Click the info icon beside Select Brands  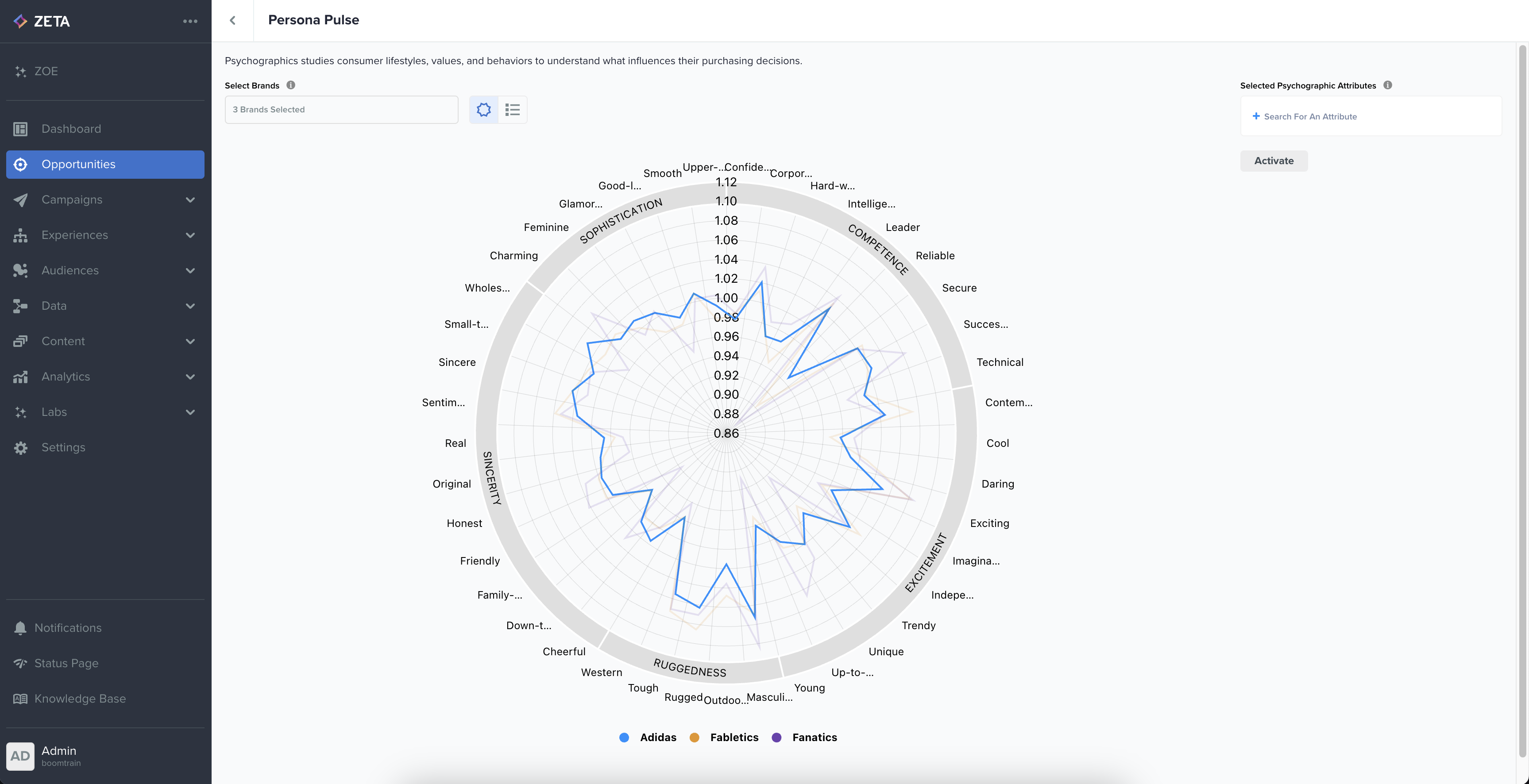tap(291, 85)
